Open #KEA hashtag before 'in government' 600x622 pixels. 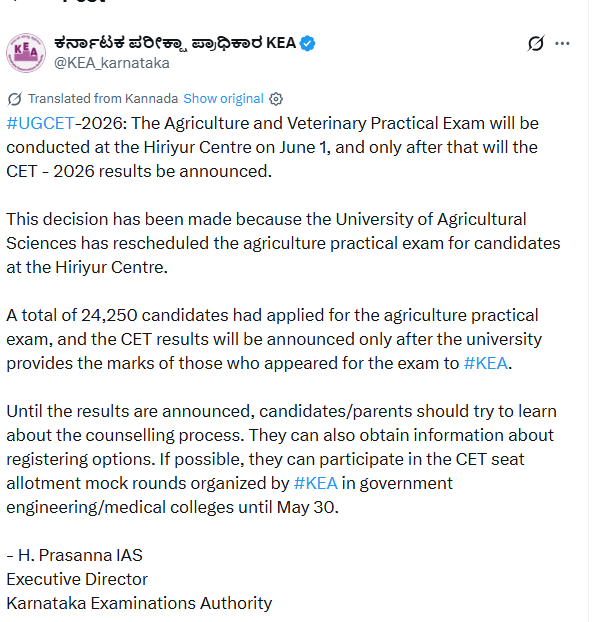pos(316,484)
